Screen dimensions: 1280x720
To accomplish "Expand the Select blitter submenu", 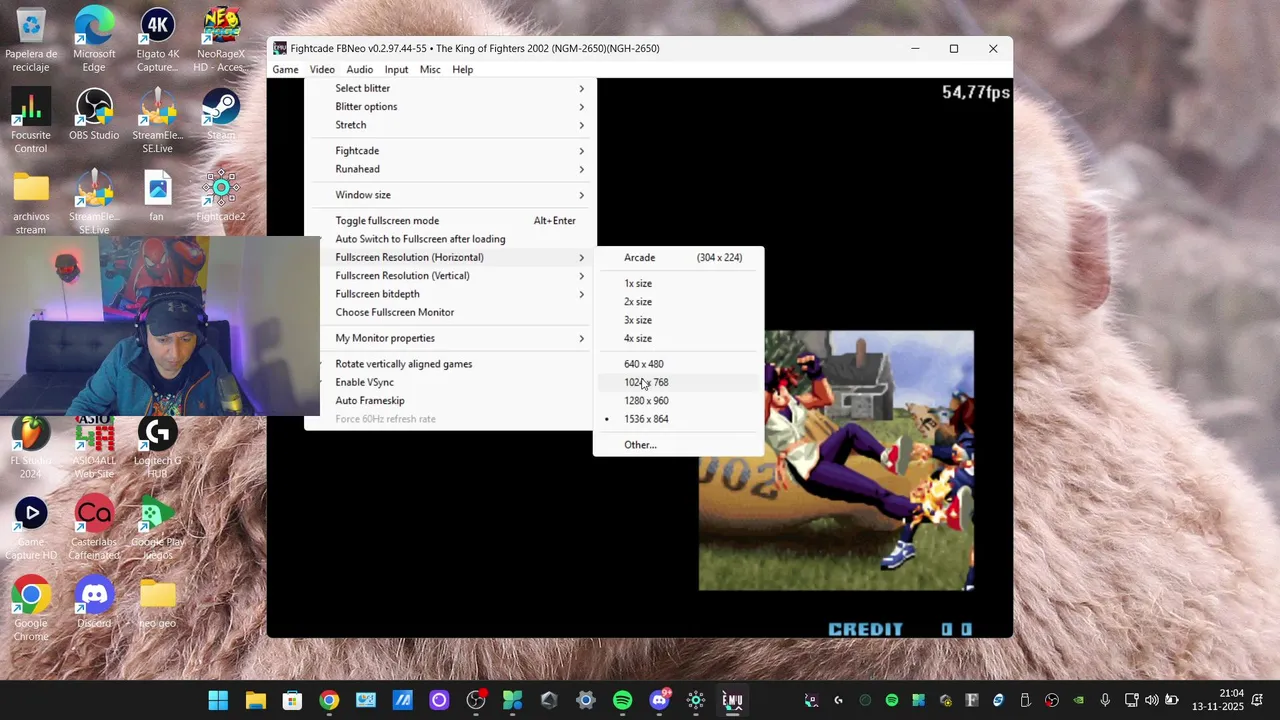I will click(x=449, y=88).
